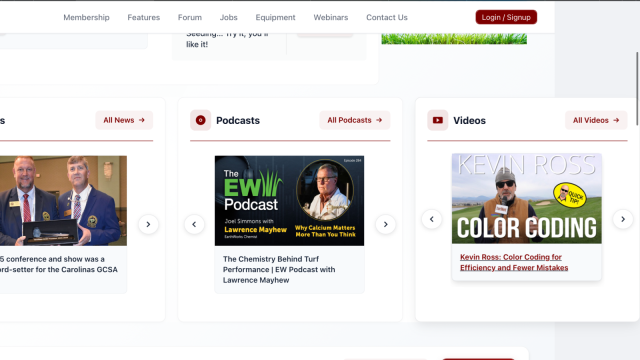Go to next podcast with right arrow

[x=385, y=224]
